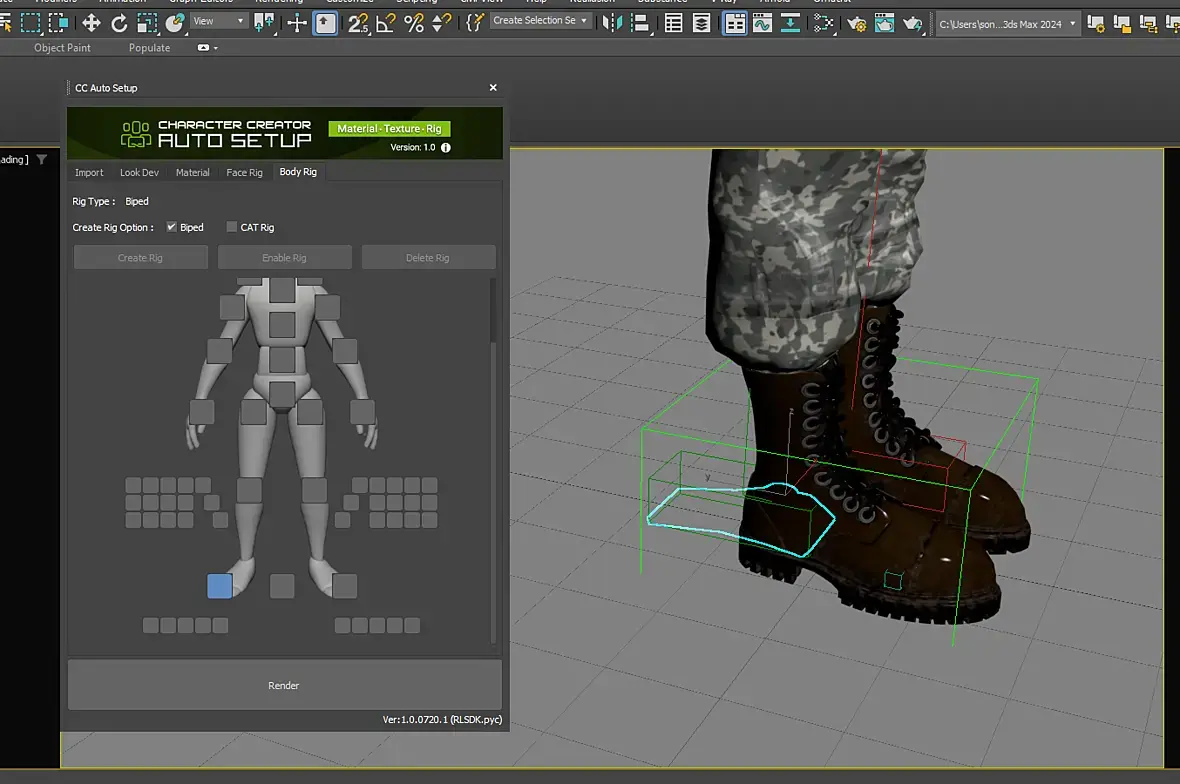Open Render Setup teapot icon
1180x784 pixels.
856,23
